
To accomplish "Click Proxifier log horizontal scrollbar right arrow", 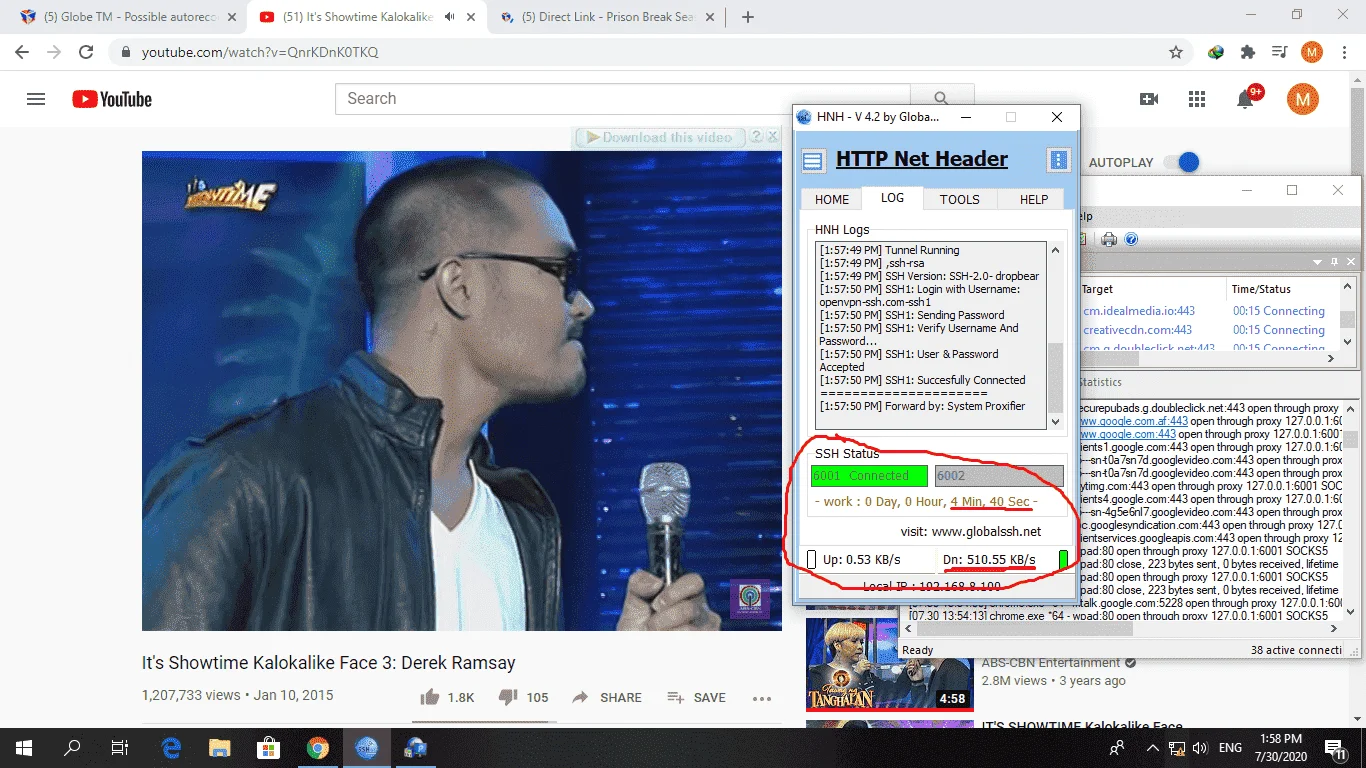I will pyautogui.click(x=1332, y=629).
